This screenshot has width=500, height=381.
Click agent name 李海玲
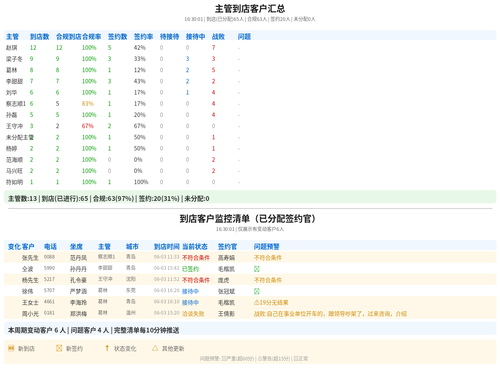pos(78,302)
